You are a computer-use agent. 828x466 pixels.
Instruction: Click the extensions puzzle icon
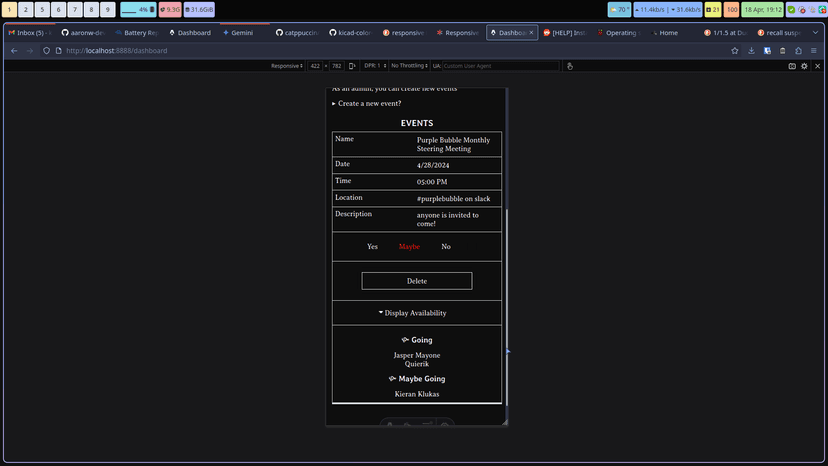(798, 51)
